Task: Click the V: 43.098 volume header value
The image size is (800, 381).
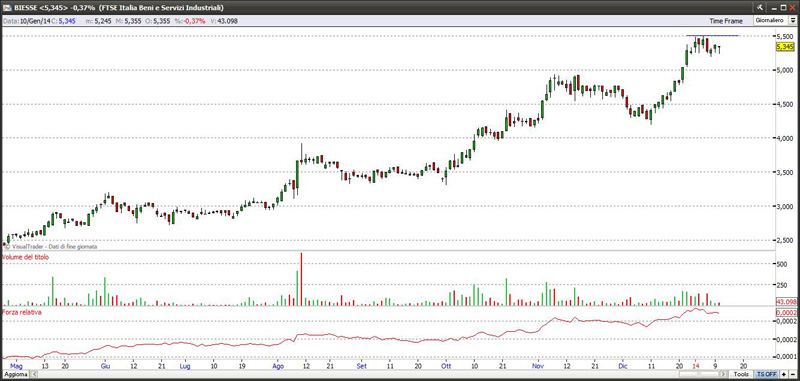Action: click(x=224, y=21)
